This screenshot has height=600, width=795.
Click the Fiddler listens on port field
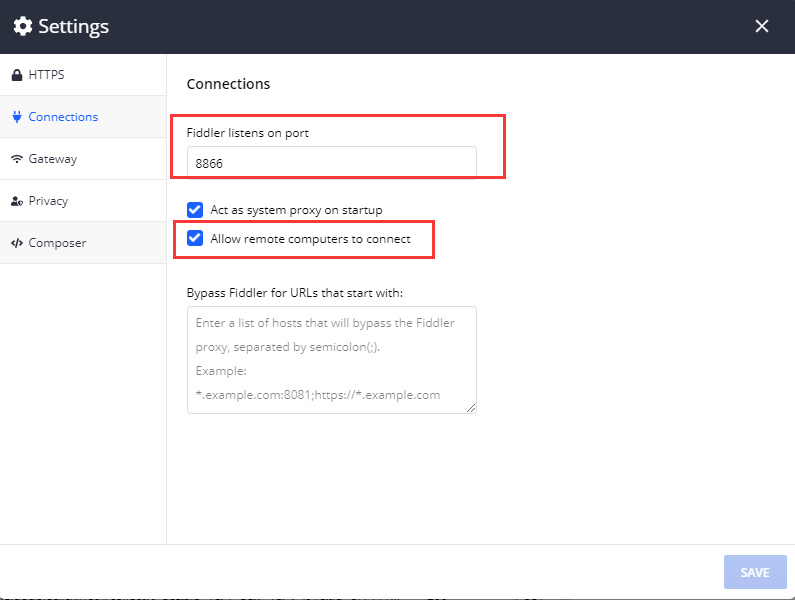click(331, 162)
